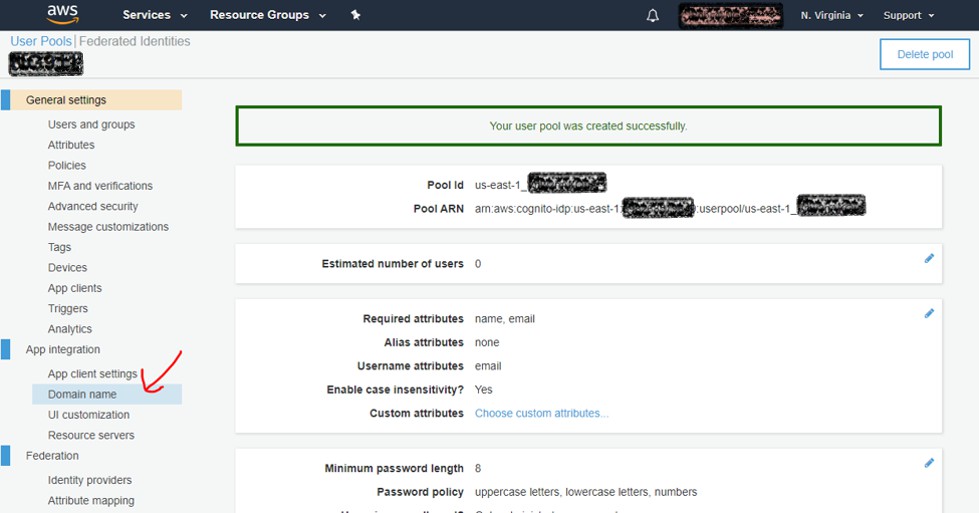The image size is (979, 513).
Task: Edit estimated number of users pencil icon
Action: pos(929,259)
